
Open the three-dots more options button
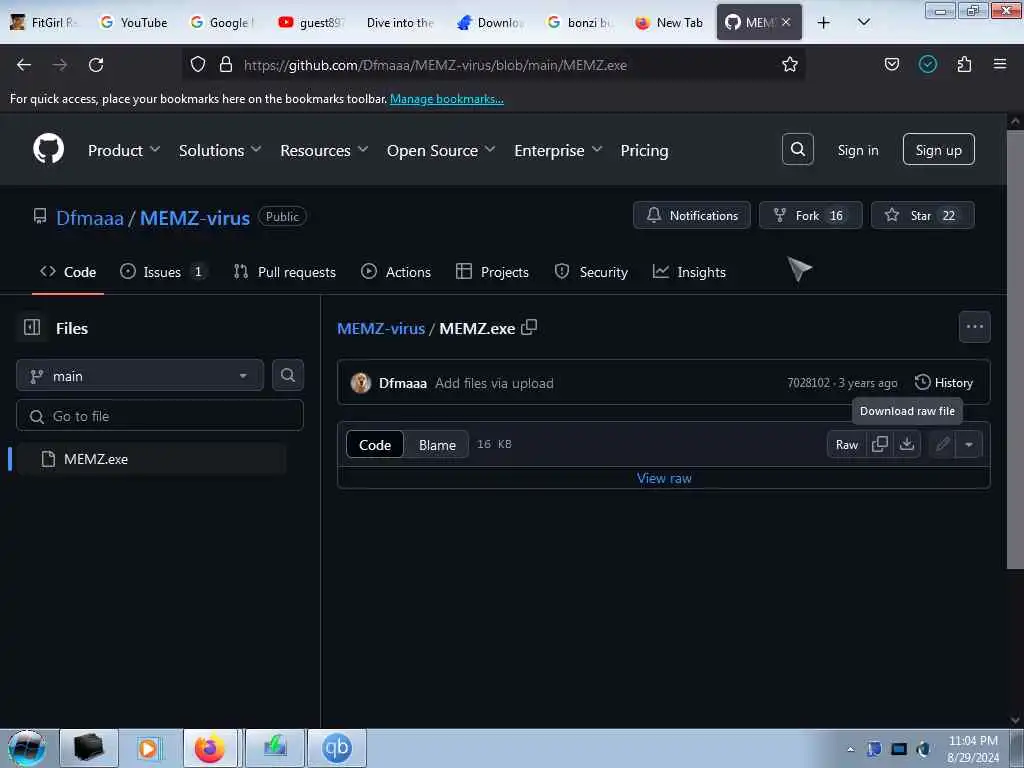[x=974, y=327]
